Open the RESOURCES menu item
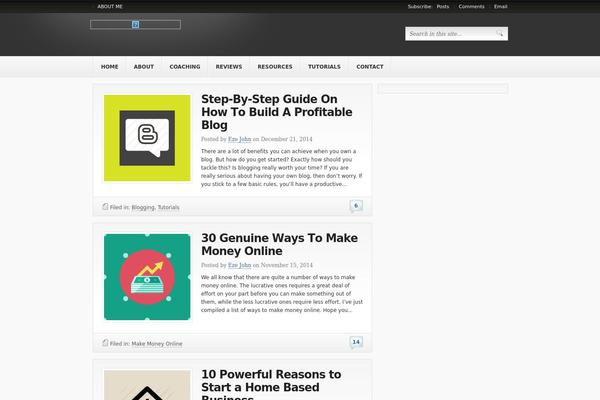The width and height of the screenshot is (600, 400). click(275, 67)
